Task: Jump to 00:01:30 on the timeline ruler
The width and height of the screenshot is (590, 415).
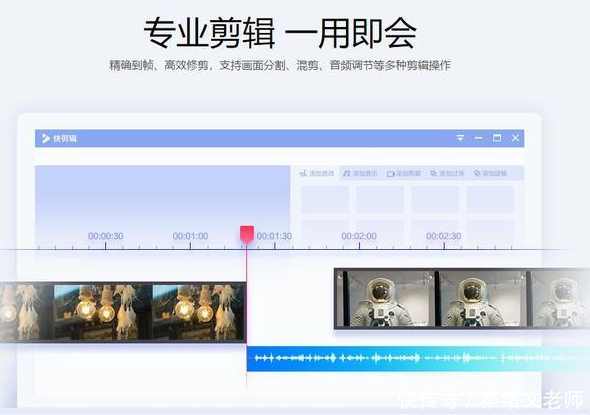Action: [x=274, y=236]
